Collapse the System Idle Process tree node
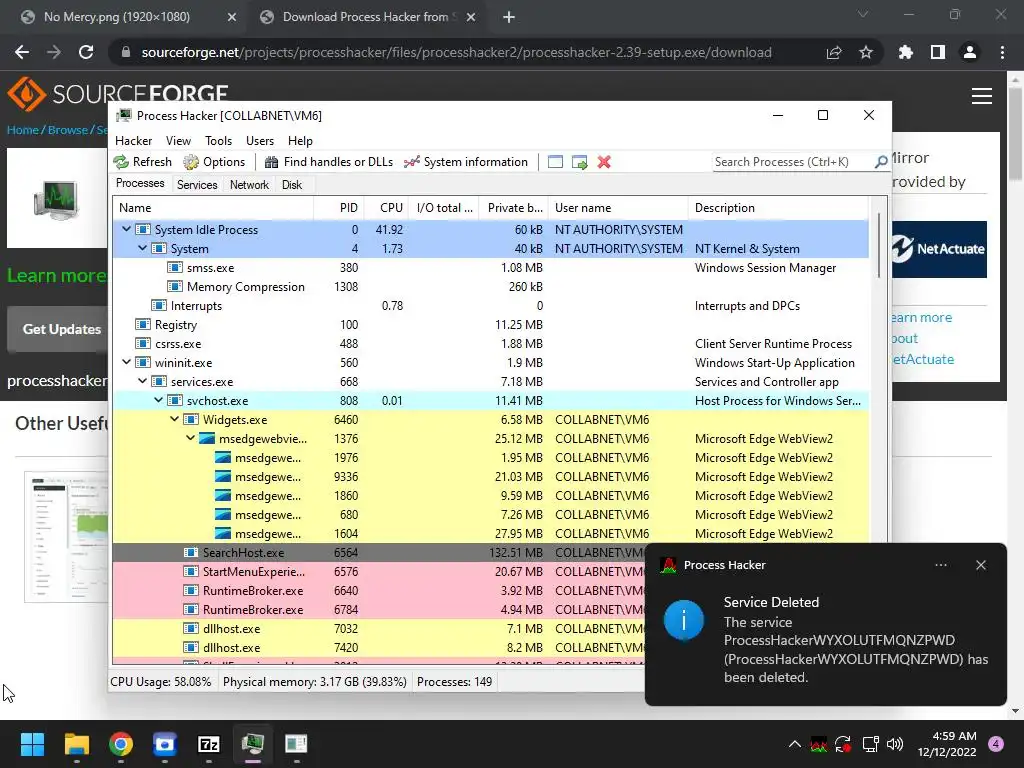The width and height of the screenshot is (1024, 768). point(126,229)
